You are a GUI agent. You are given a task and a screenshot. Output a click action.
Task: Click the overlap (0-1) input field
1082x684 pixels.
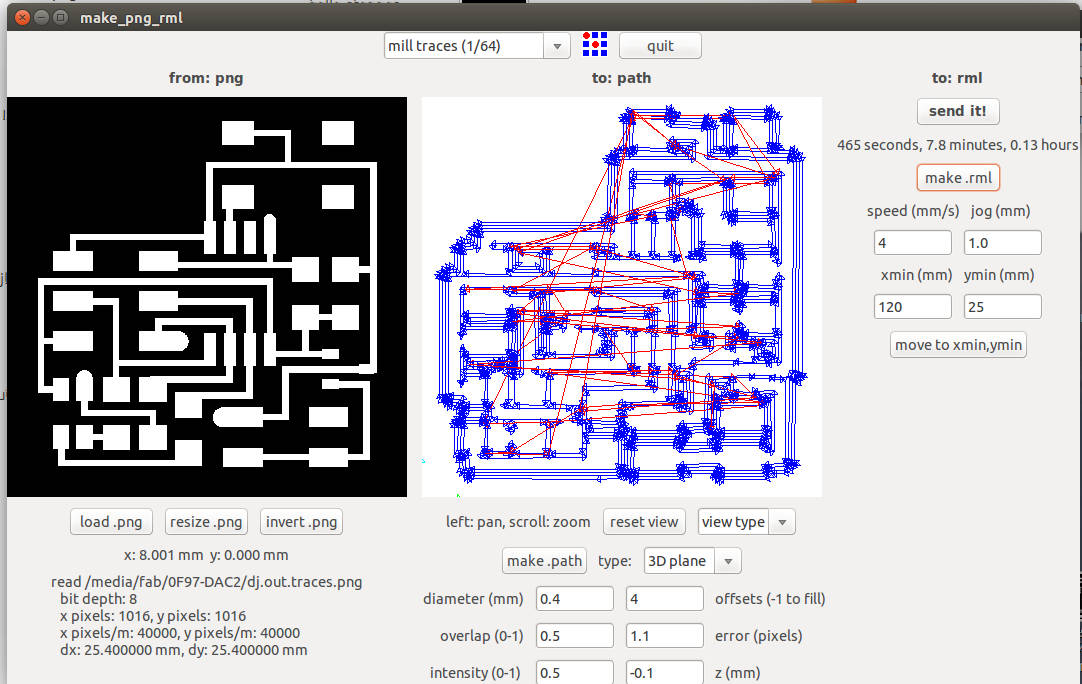(574, 636)
